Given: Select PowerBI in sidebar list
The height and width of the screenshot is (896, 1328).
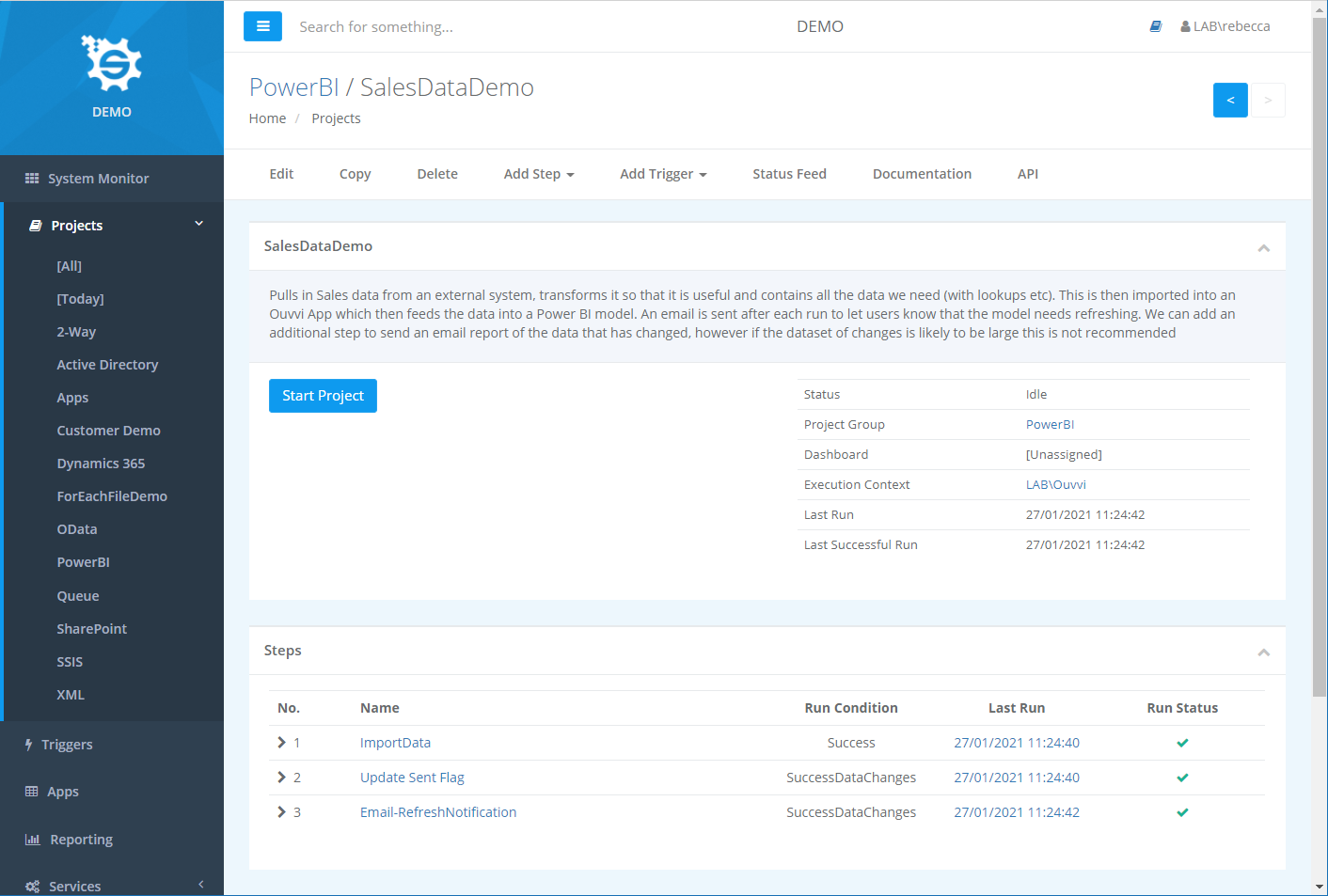Looking at the screenshot, I should pyautogui.click(x=83, y=562).
